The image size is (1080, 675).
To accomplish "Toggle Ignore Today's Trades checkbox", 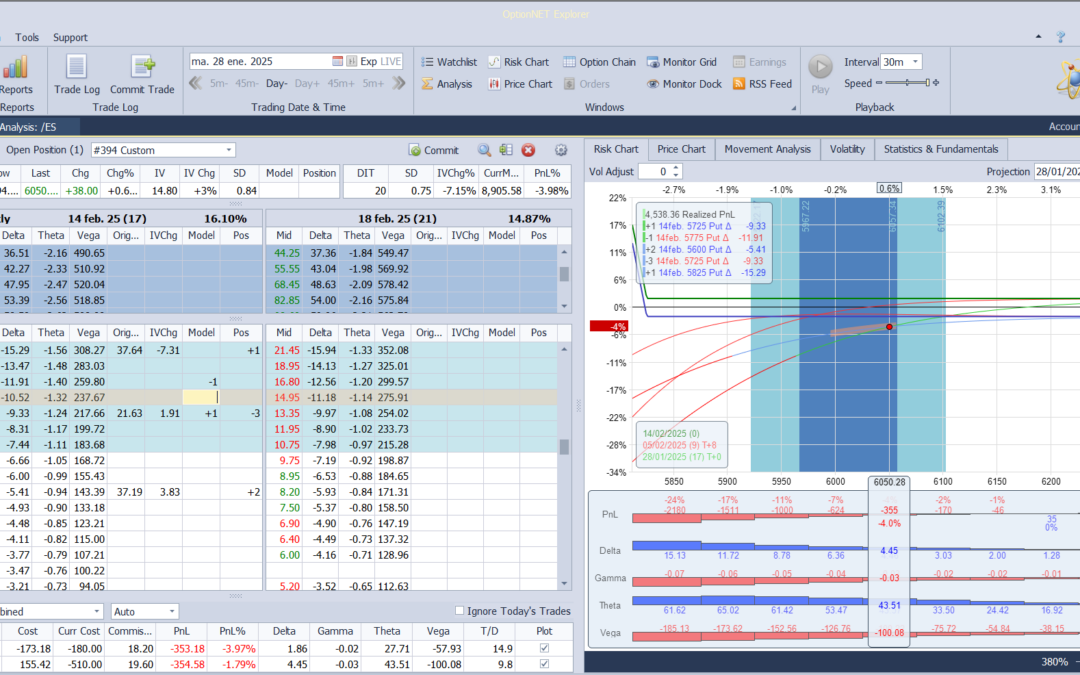I will coord(459,611).
